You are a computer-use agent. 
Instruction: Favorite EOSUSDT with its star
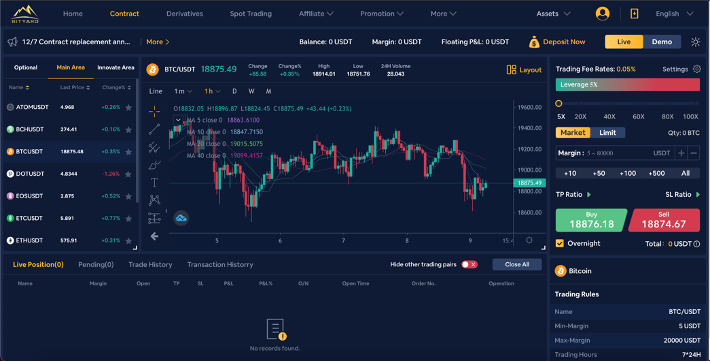(129, 196)
